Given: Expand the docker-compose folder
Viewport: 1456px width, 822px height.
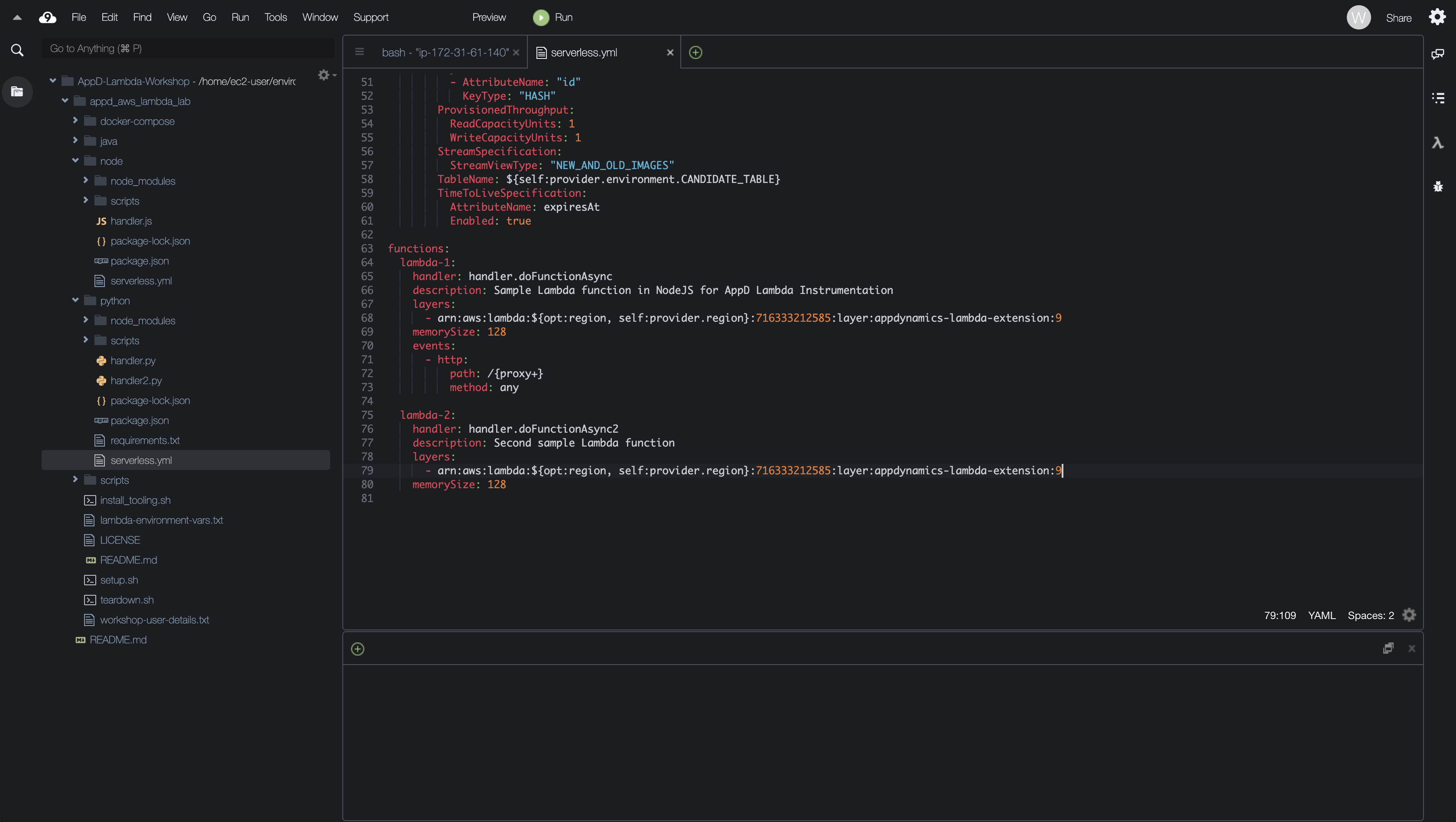Looking at the screenshot, I should 75,121.
